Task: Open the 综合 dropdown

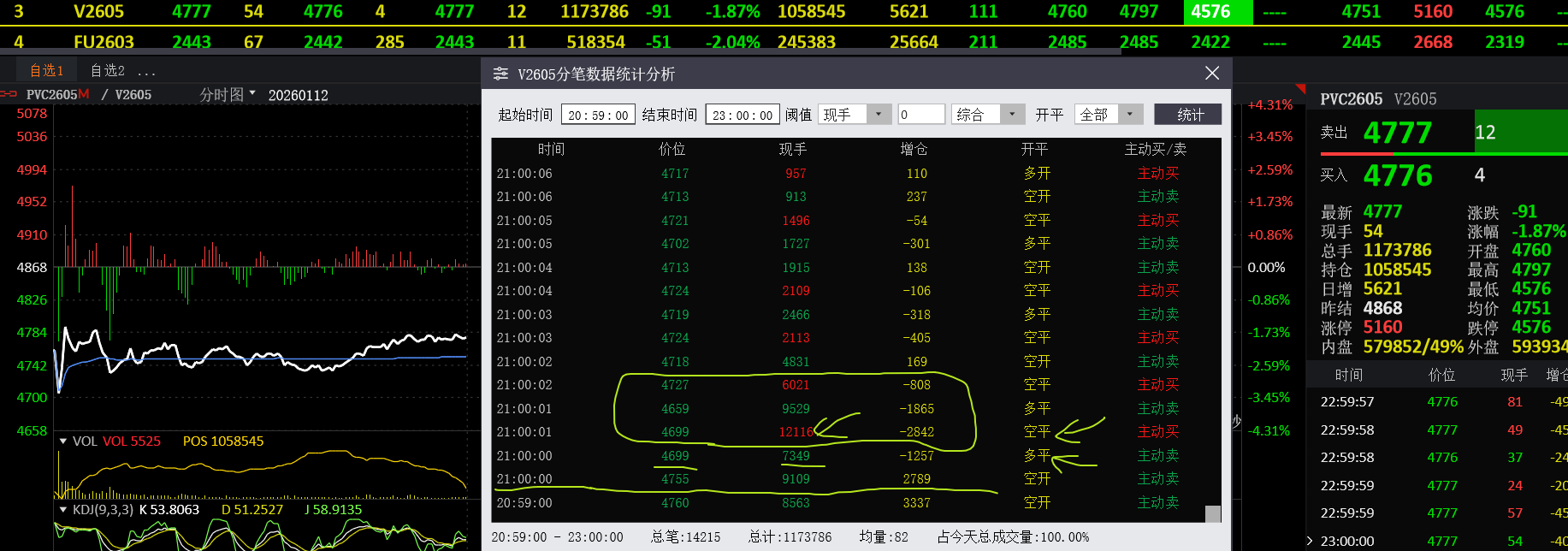Action: tap(1012, 115)
